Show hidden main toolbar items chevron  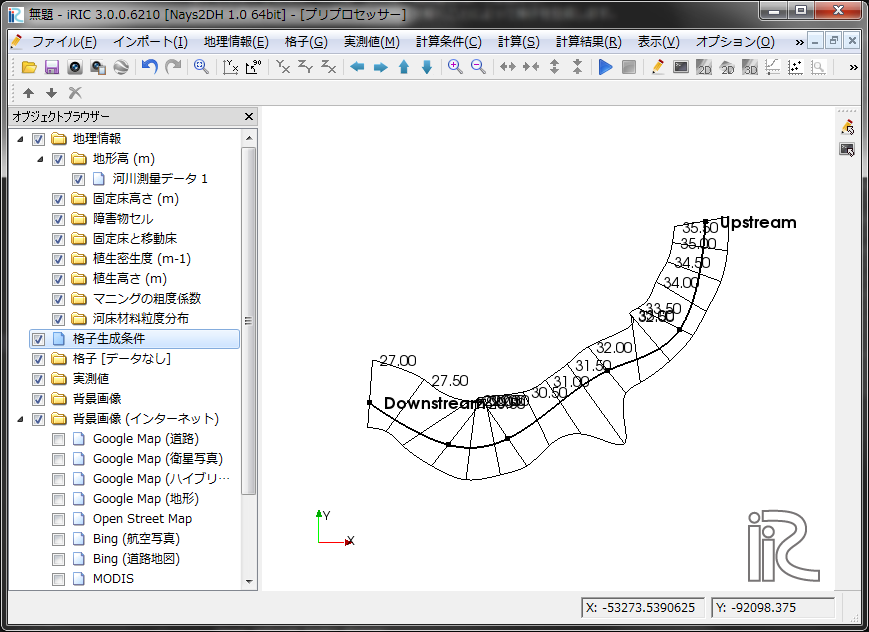pos(853,68)
